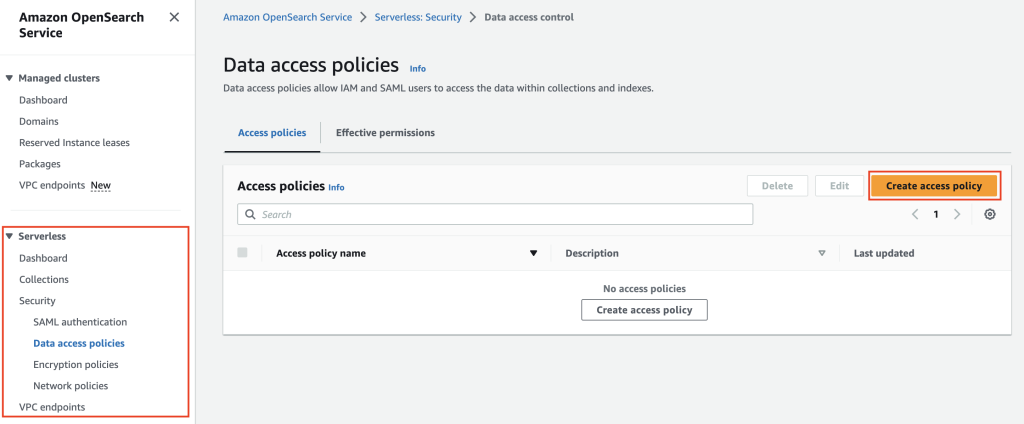
Task: Sort by Access policy name column arrow
Action: (533, 253)
